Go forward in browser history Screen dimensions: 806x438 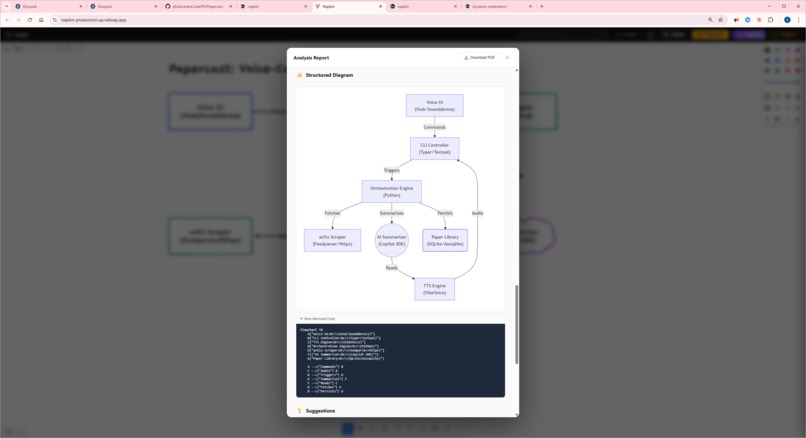[x=19, y=20]
